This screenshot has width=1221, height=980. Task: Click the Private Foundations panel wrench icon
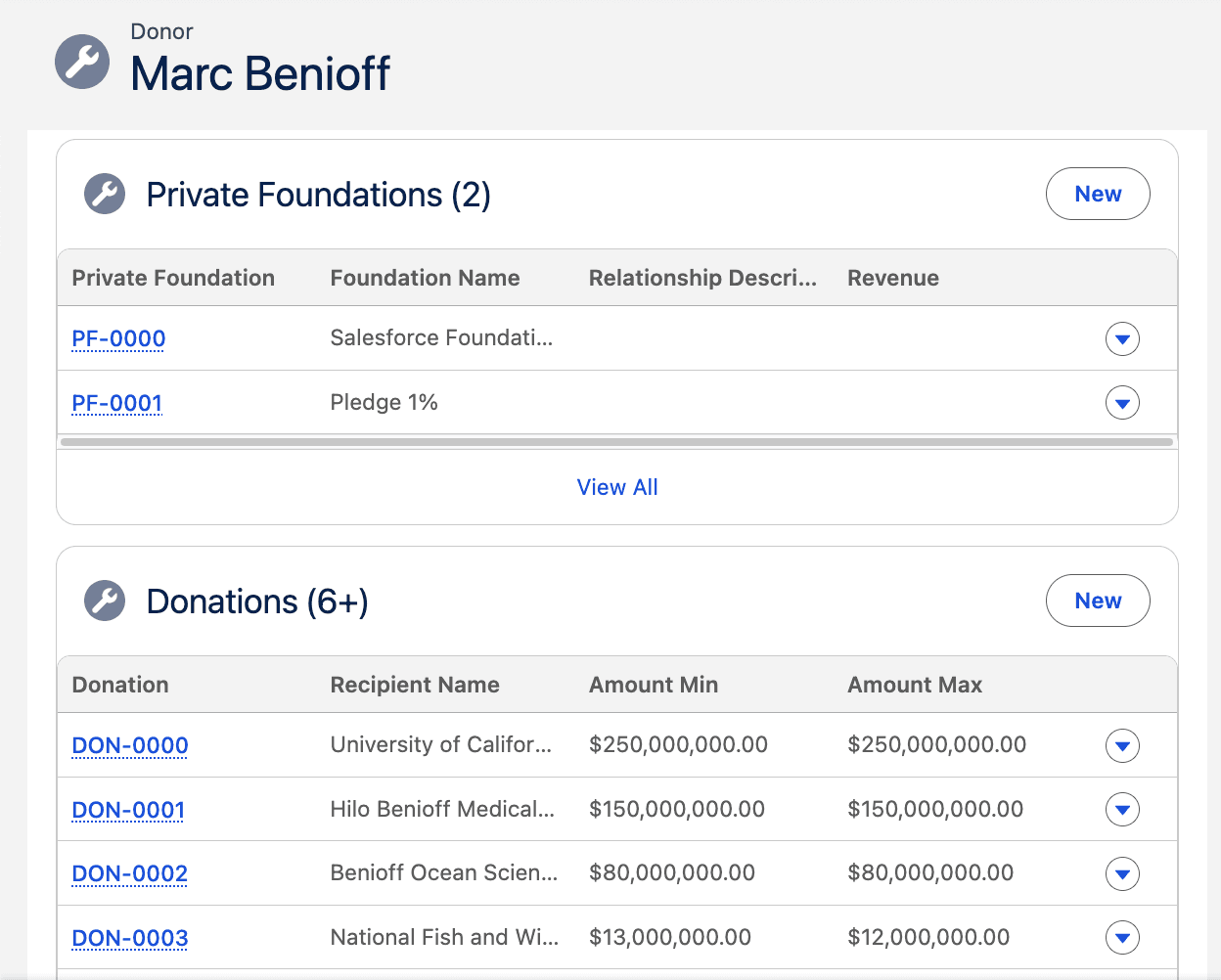coord(105,194)
